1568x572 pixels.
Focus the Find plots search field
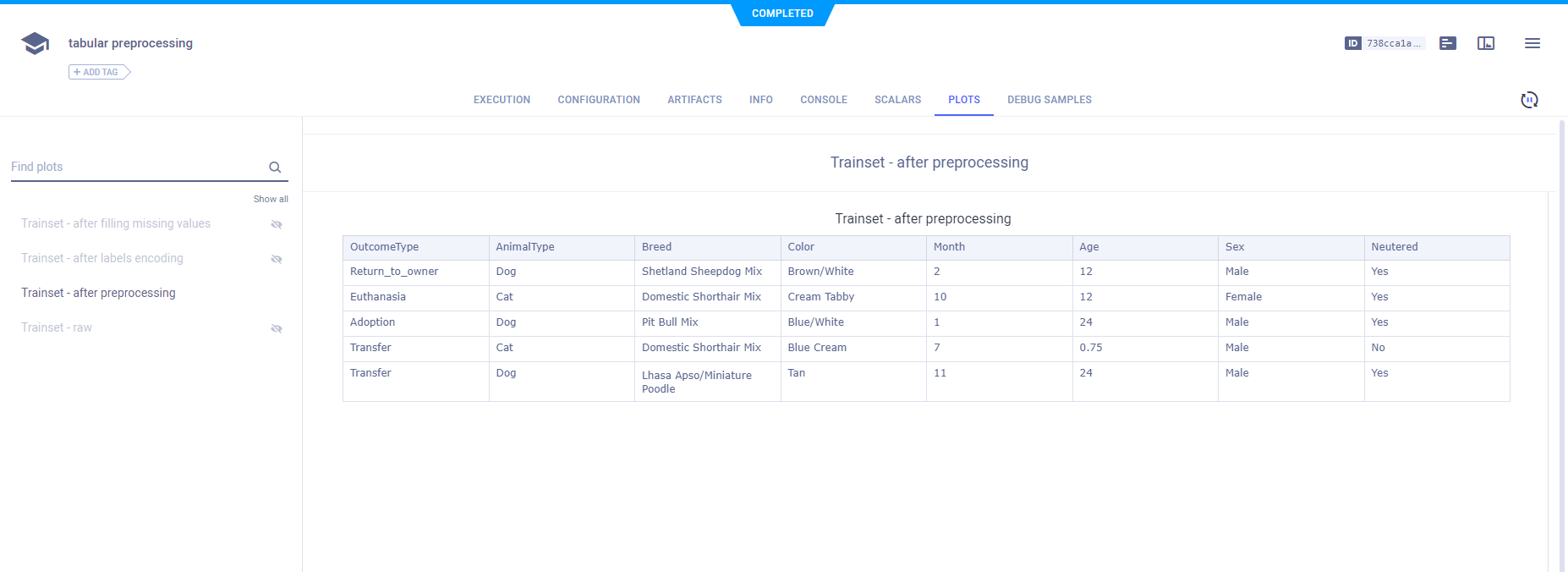tap(135, 167)
